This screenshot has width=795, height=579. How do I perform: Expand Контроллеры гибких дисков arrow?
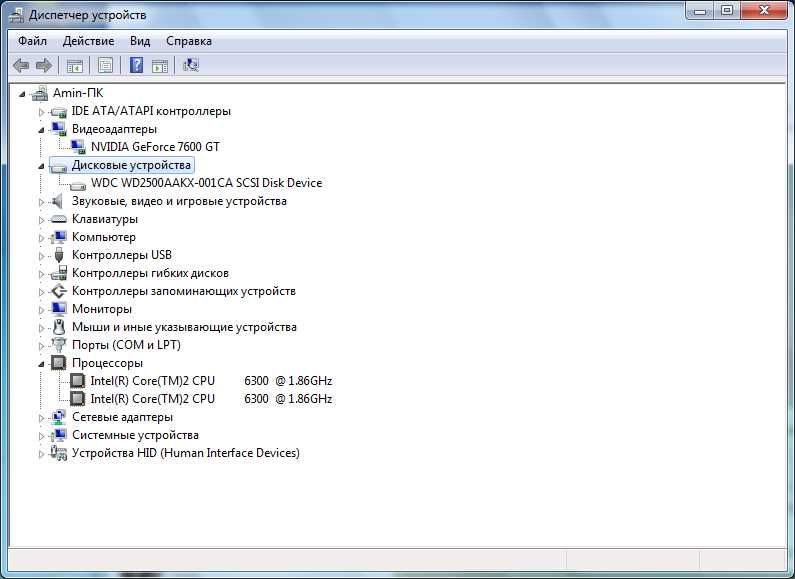pyautogui.click(x=42, y=274)
